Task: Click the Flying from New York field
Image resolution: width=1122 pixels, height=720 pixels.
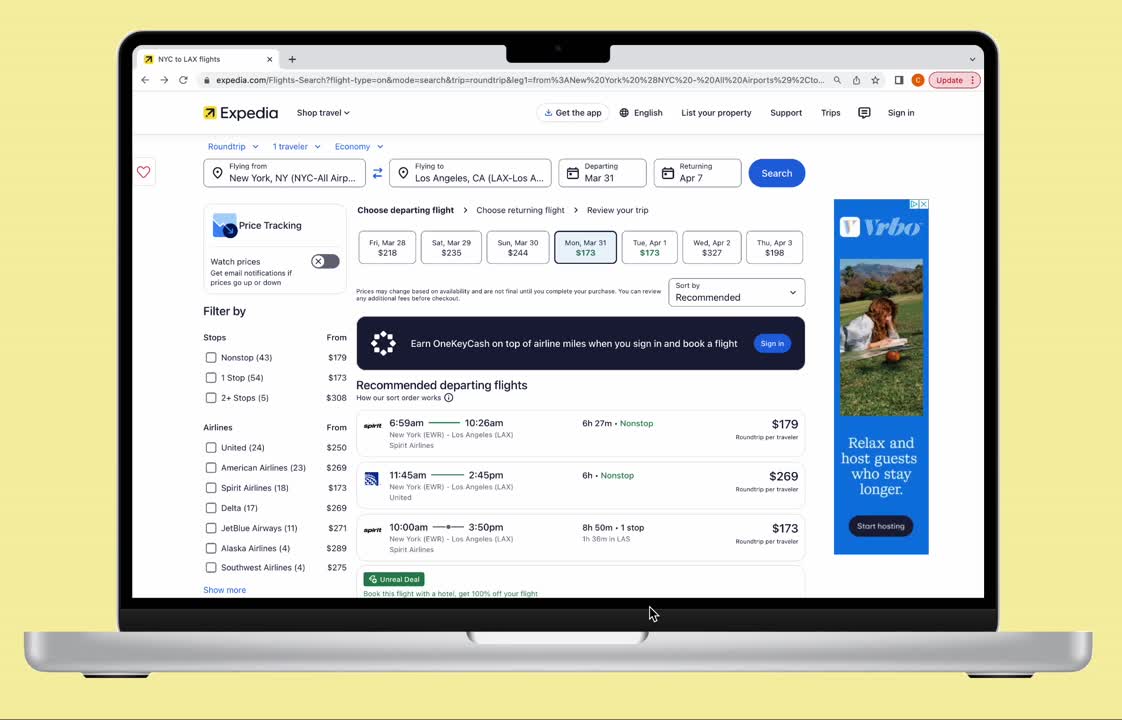Action: tap(284, 173)
